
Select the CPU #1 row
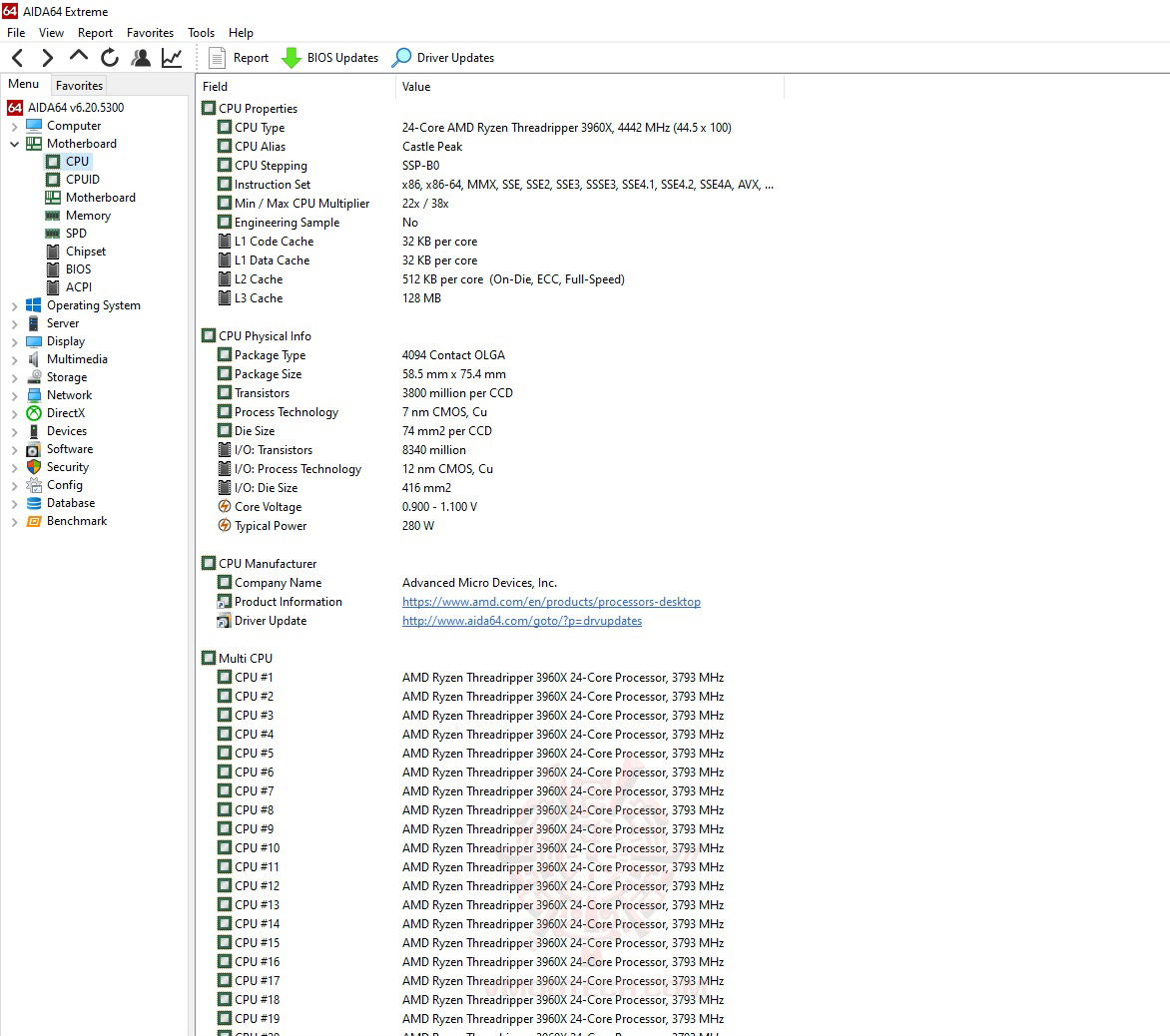(x=492, y=678)
